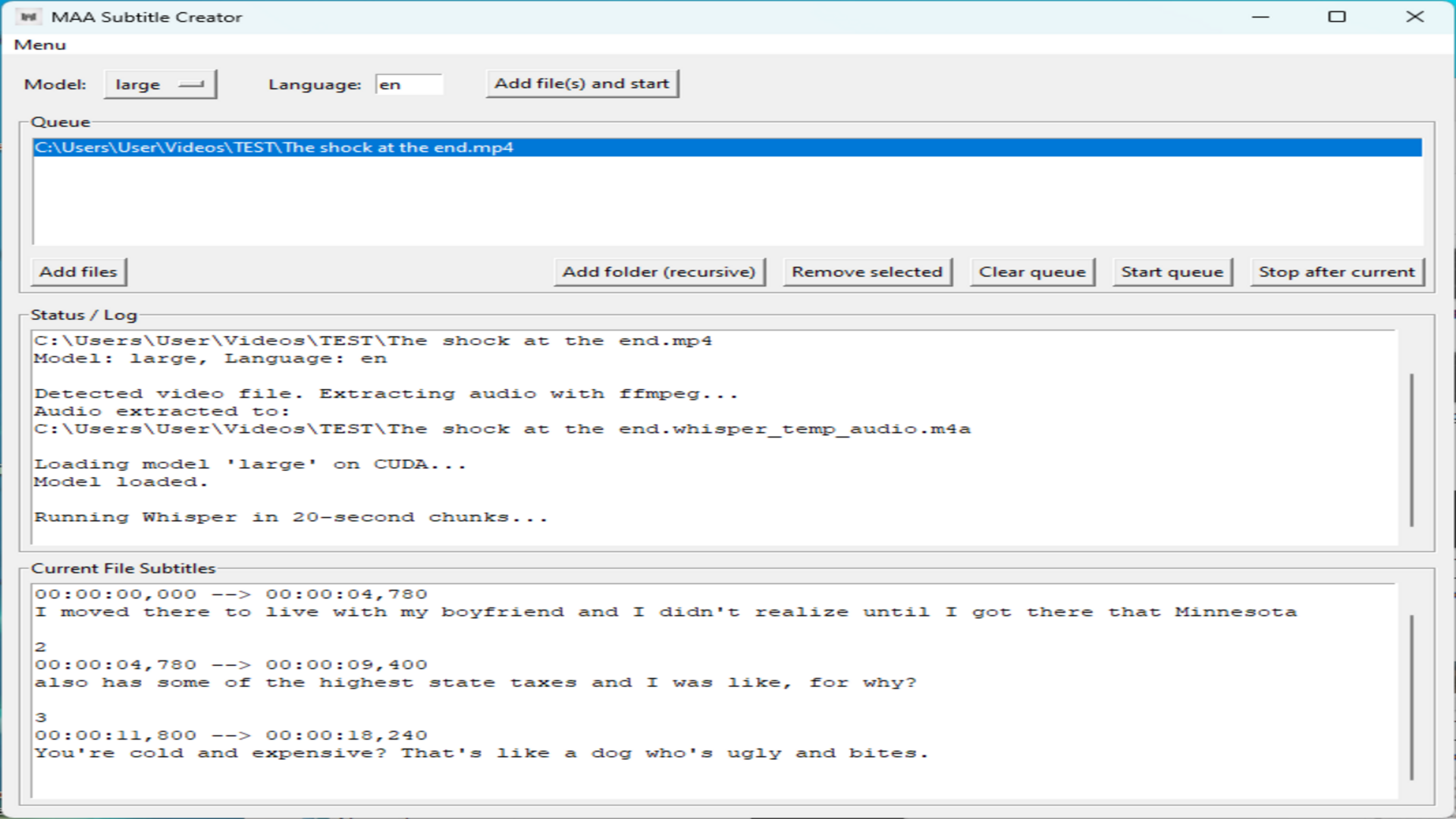Click the Queue group label area
This screenshot has height=819, width=1456.
[61, 122]
